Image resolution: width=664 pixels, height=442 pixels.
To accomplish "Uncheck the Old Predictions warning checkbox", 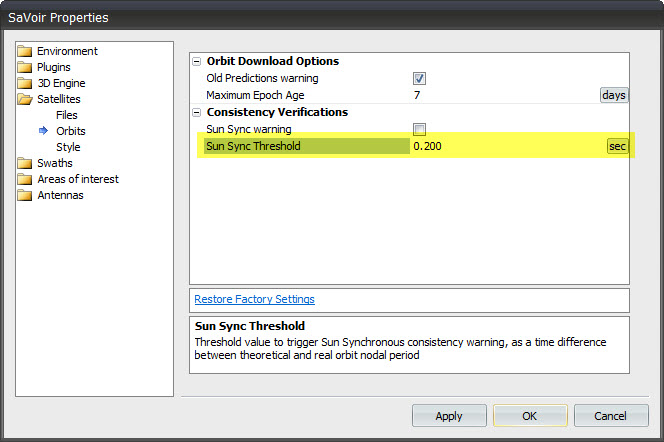I will coord(420,79).
